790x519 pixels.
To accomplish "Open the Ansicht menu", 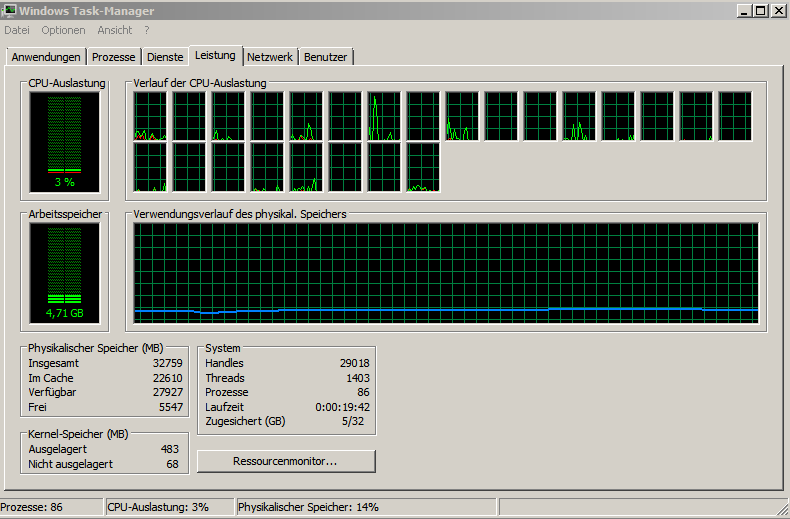I will (115, 30).
